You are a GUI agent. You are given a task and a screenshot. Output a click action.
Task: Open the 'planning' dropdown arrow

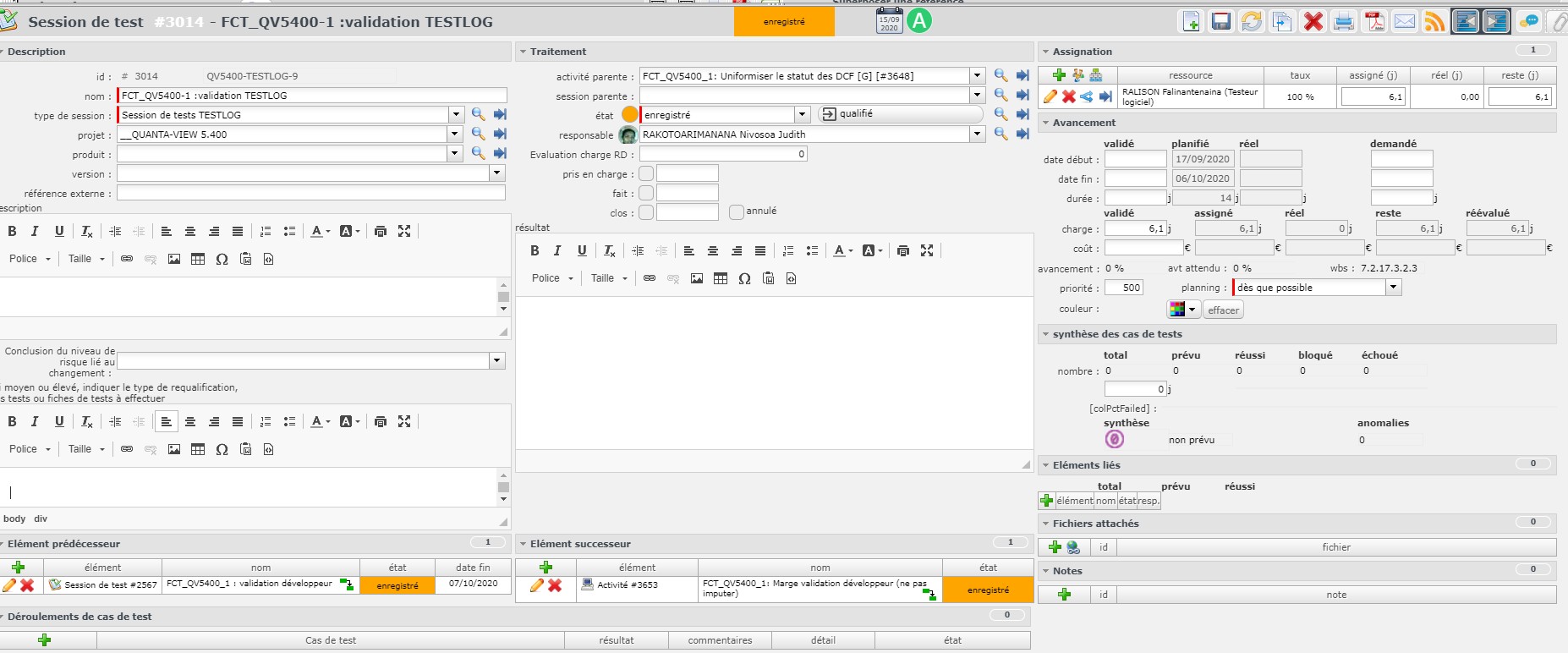click(1393, 288)
